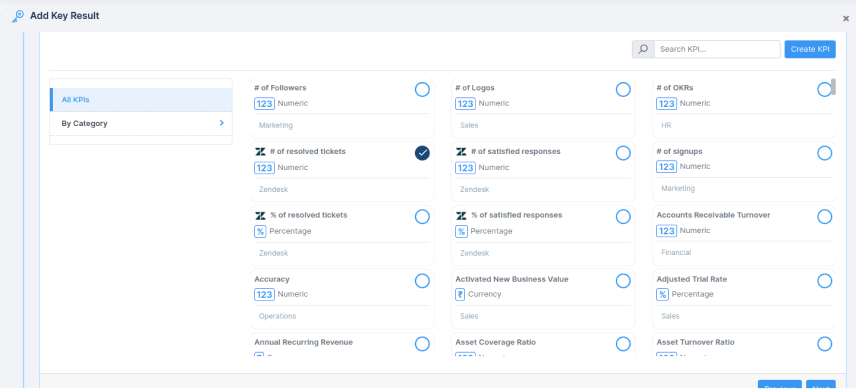Click into the Search KPI field

[x=717, y=49]
